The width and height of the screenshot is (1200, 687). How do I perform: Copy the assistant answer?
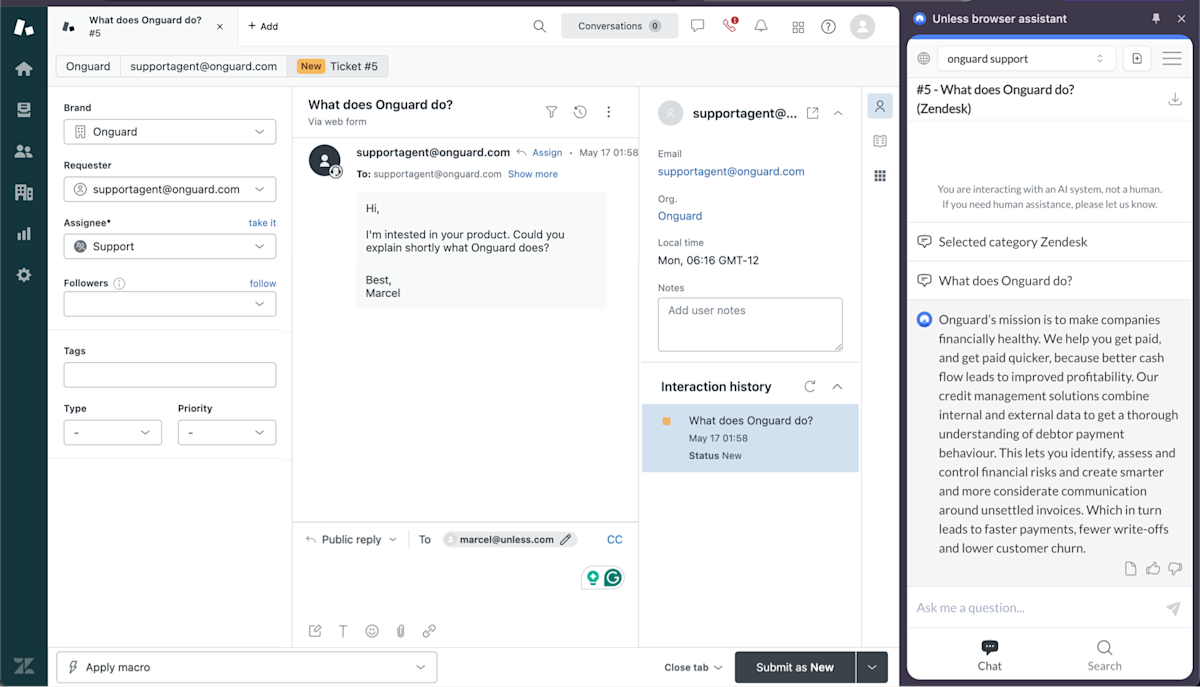pos(1131,569)
